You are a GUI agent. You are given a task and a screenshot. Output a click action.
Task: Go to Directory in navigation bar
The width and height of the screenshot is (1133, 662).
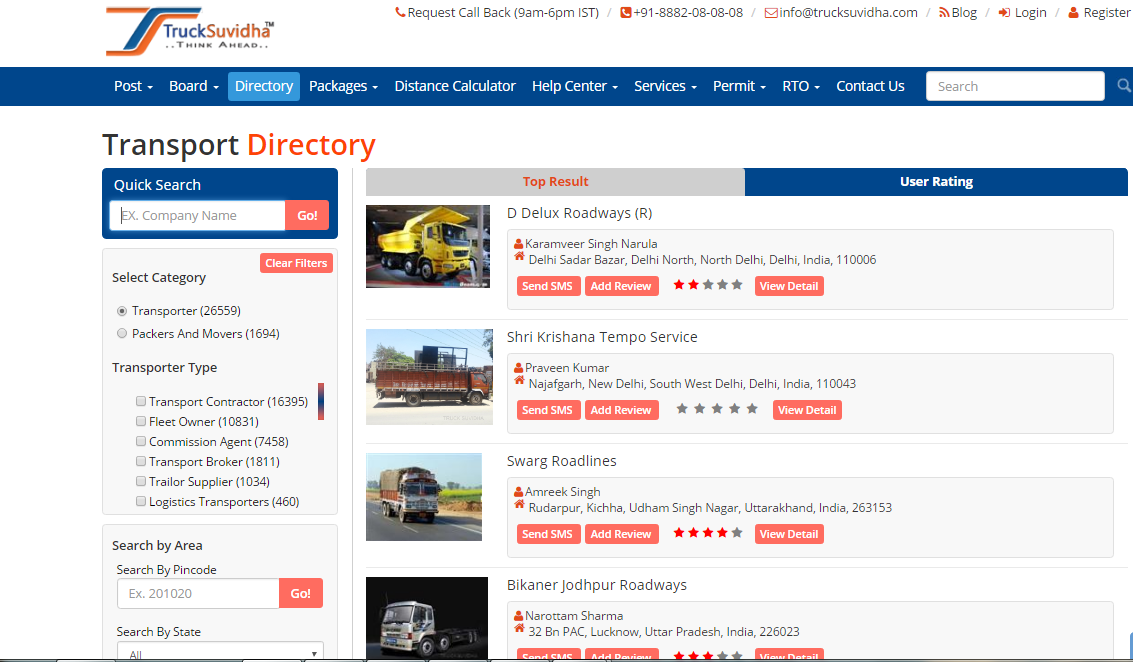(264, 86)
